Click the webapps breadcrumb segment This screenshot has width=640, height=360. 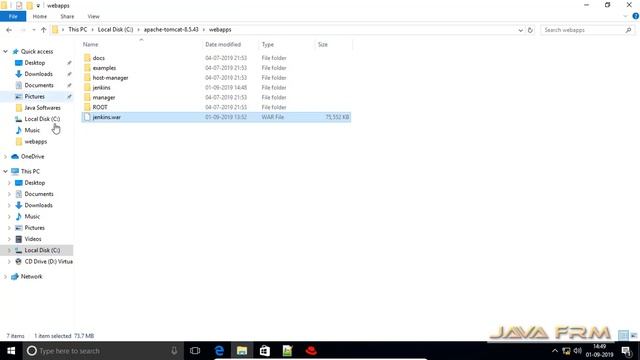(220, 29)
